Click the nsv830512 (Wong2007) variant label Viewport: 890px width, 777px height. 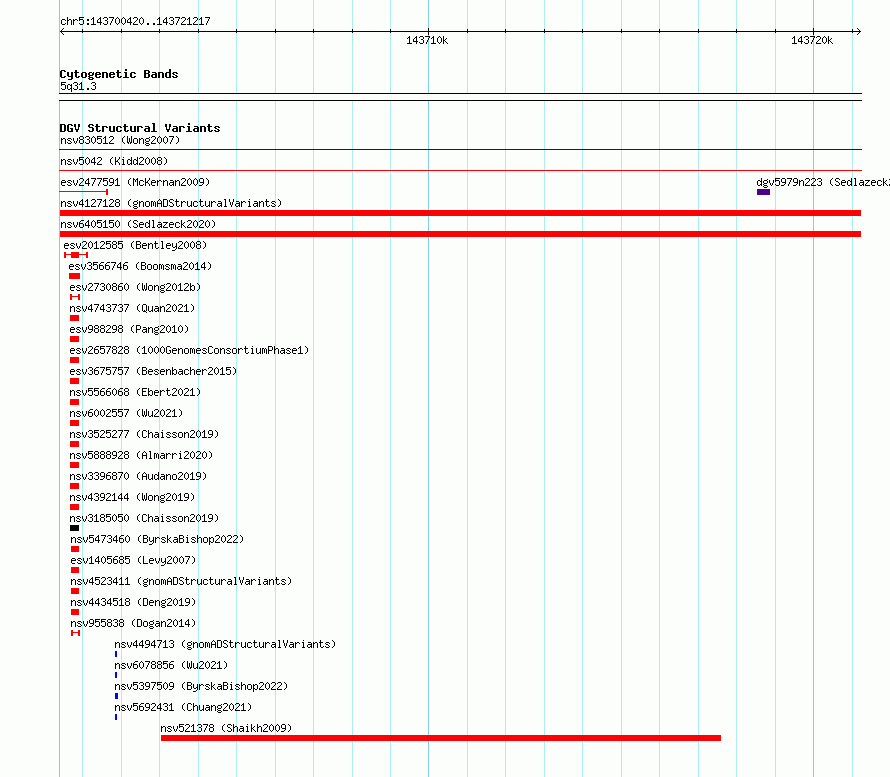[x=120, y=140]
